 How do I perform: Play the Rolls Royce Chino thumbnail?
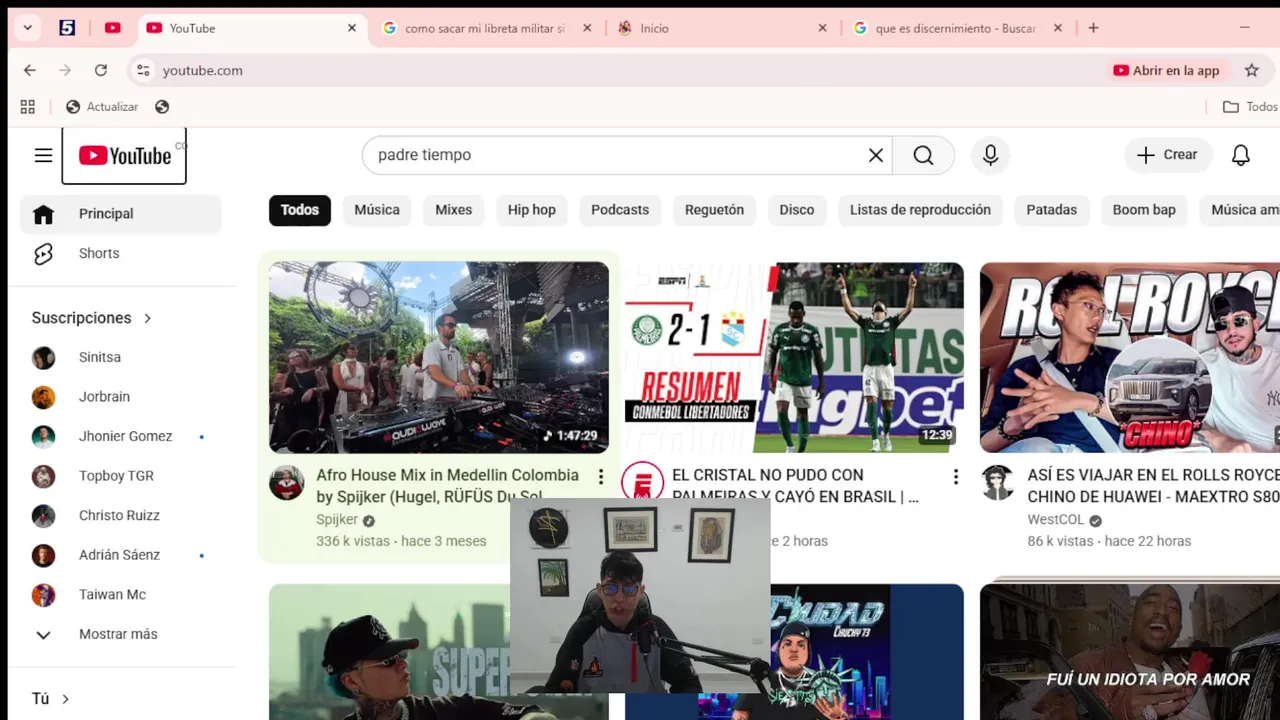1130,358
